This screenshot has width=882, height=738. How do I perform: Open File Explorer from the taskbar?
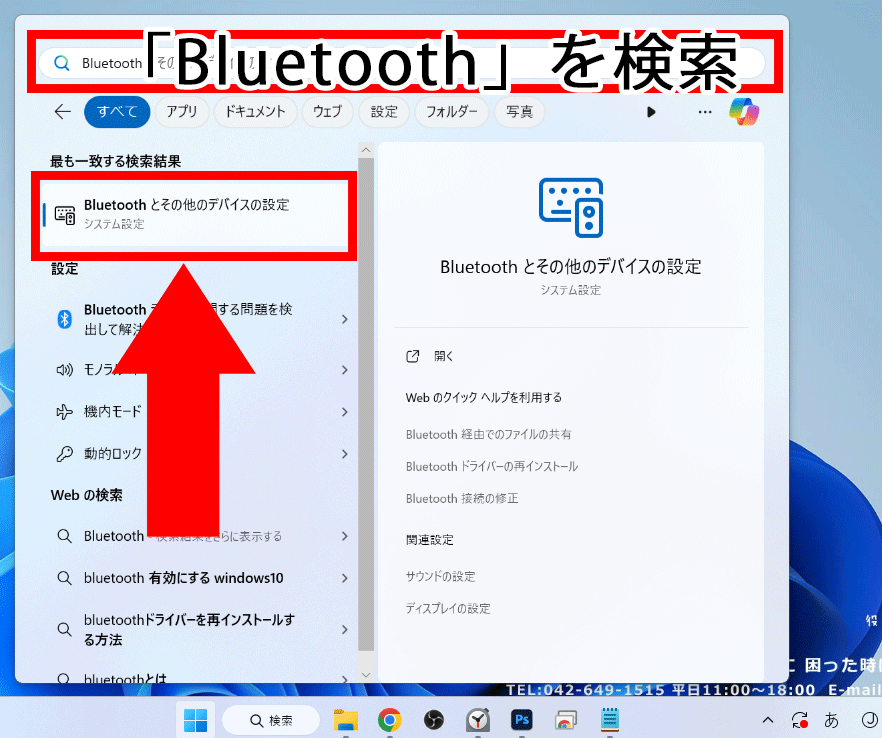345,720
